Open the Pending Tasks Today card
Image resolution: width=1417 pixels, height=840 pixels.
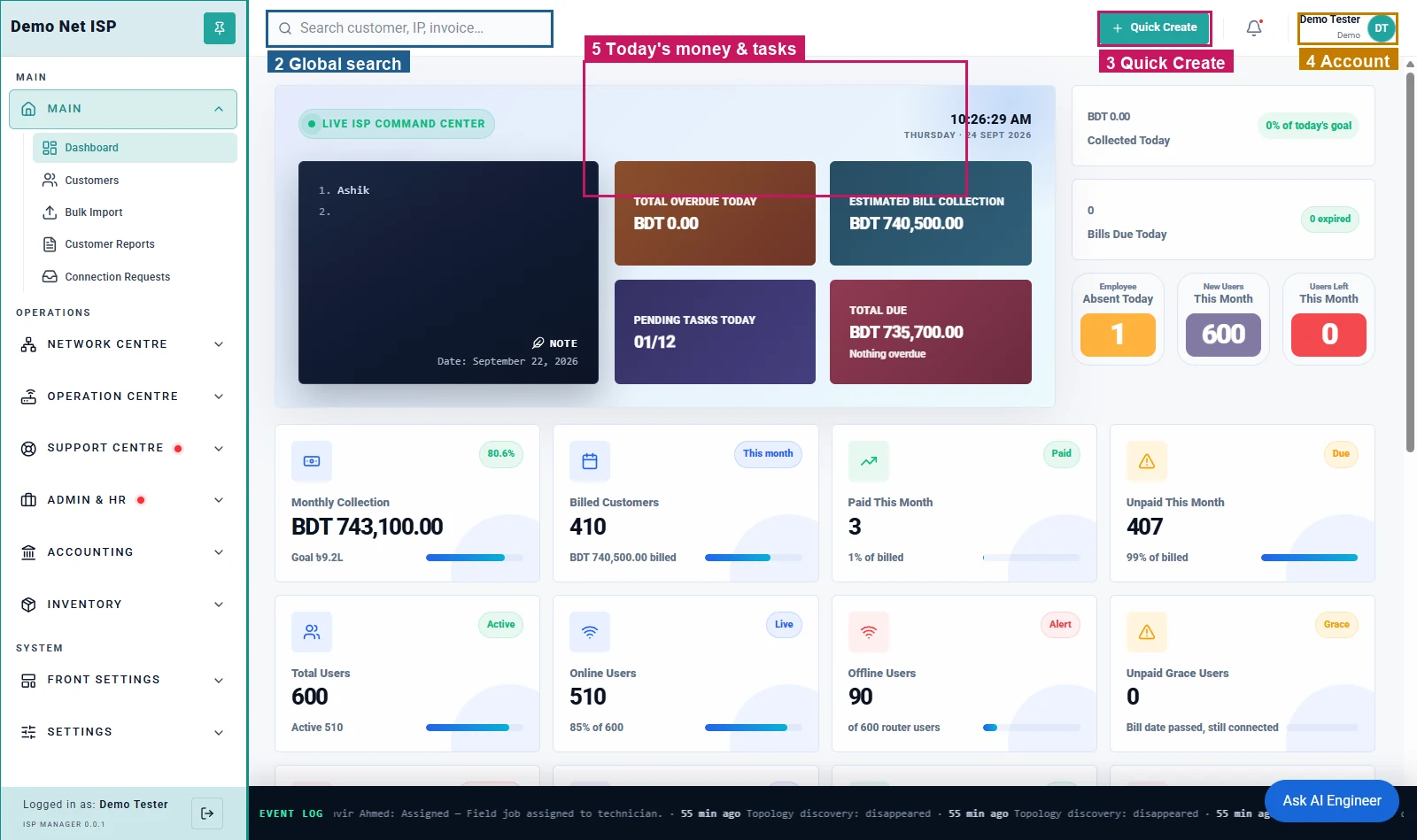pos(715,332)
